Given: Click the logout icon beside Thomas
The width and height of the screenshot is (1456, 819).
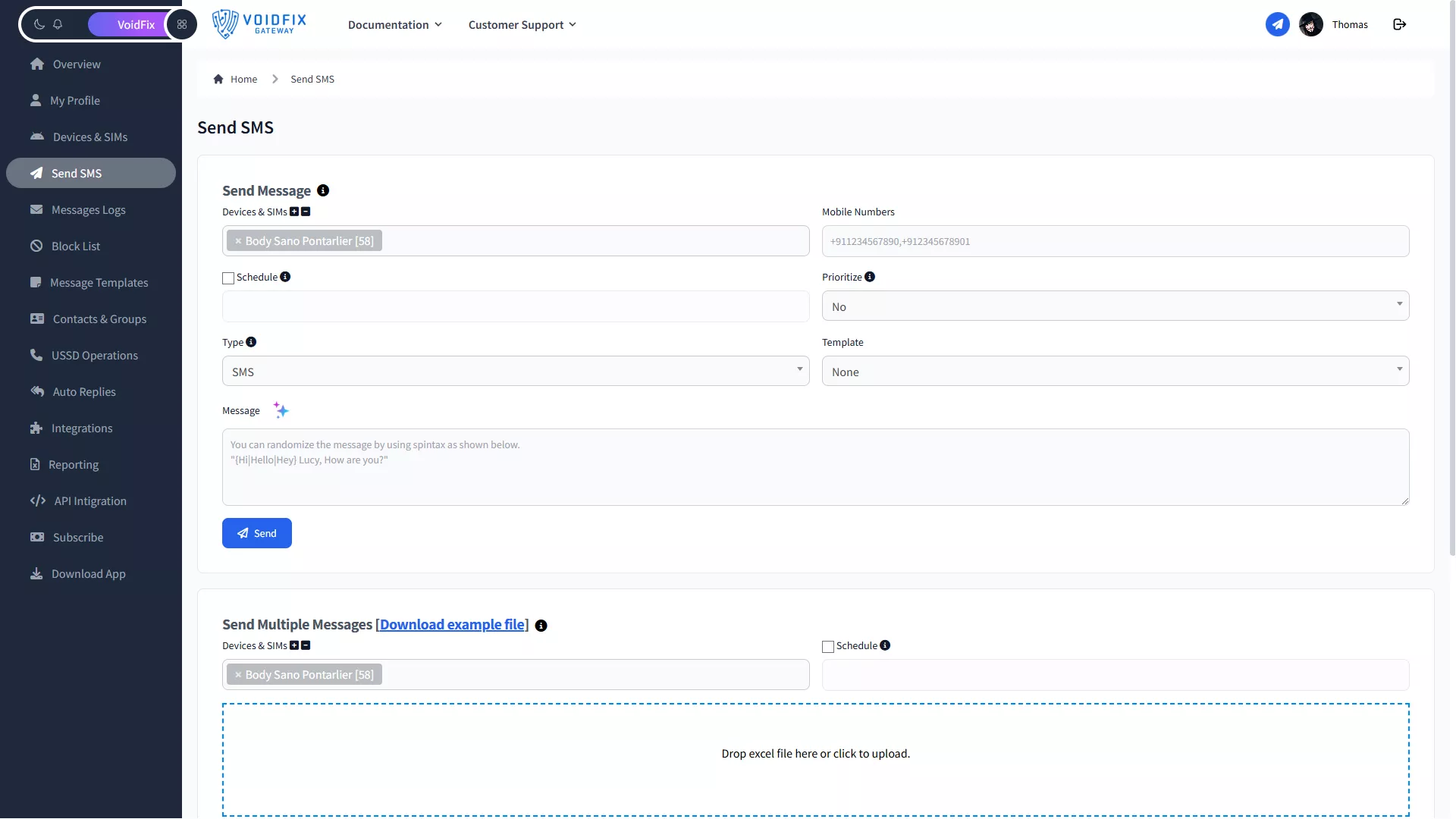Looking at the screenshot, I should pyautogui.click(x=1400, y=24).
